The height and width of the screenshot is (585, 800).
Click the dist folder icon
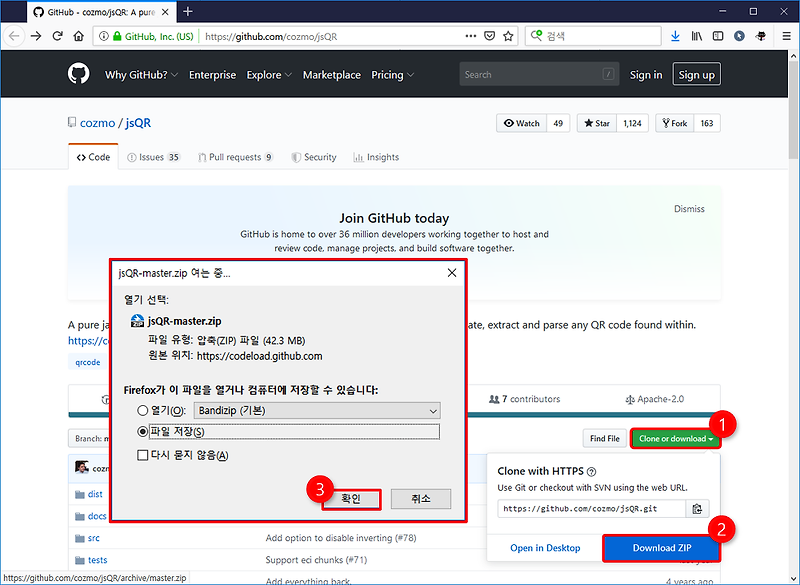click(80, 494)
